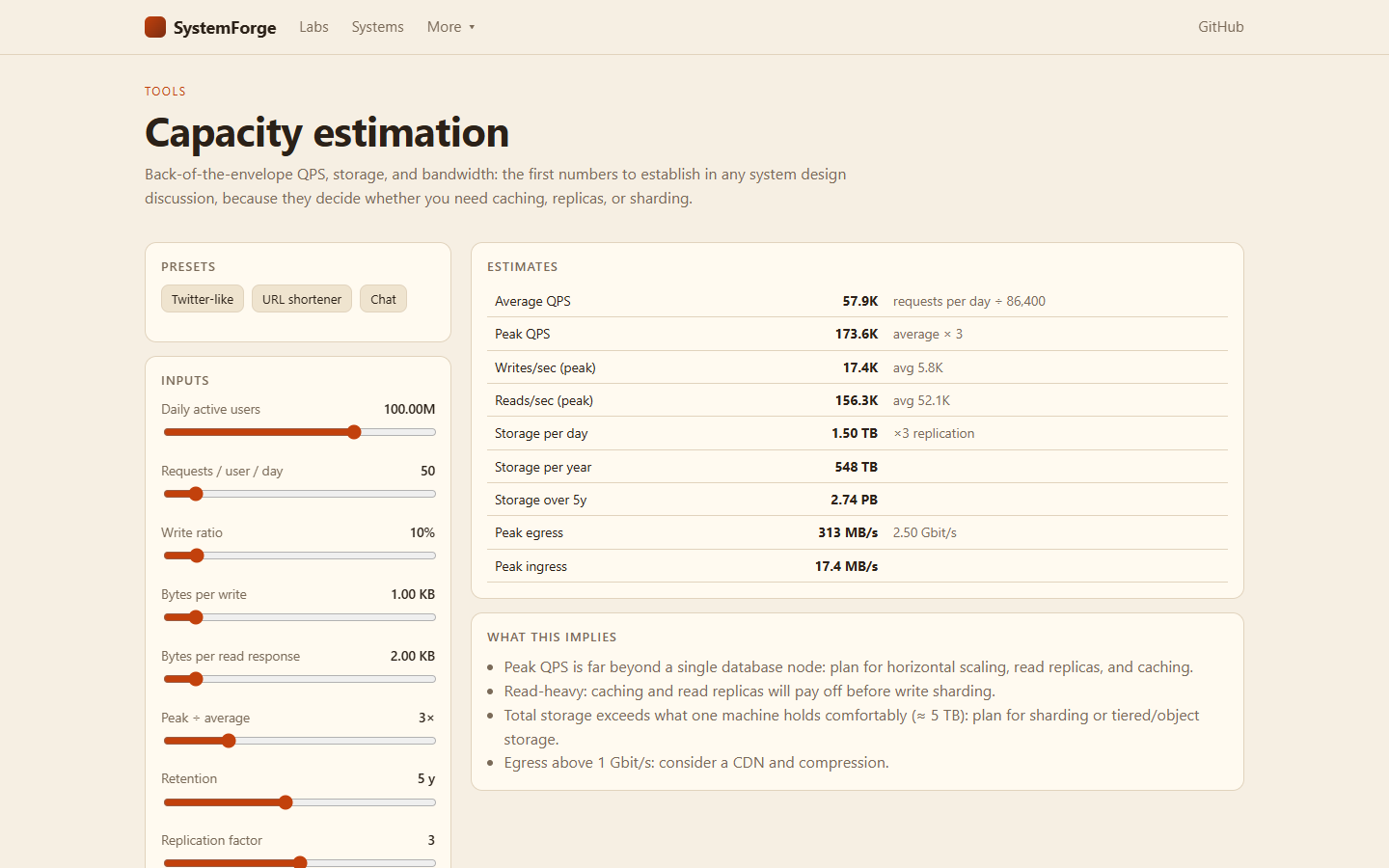
Task: Click the Bytes per write value 1.00 KB
Action: pyautogui.click(x=413, y=594)
